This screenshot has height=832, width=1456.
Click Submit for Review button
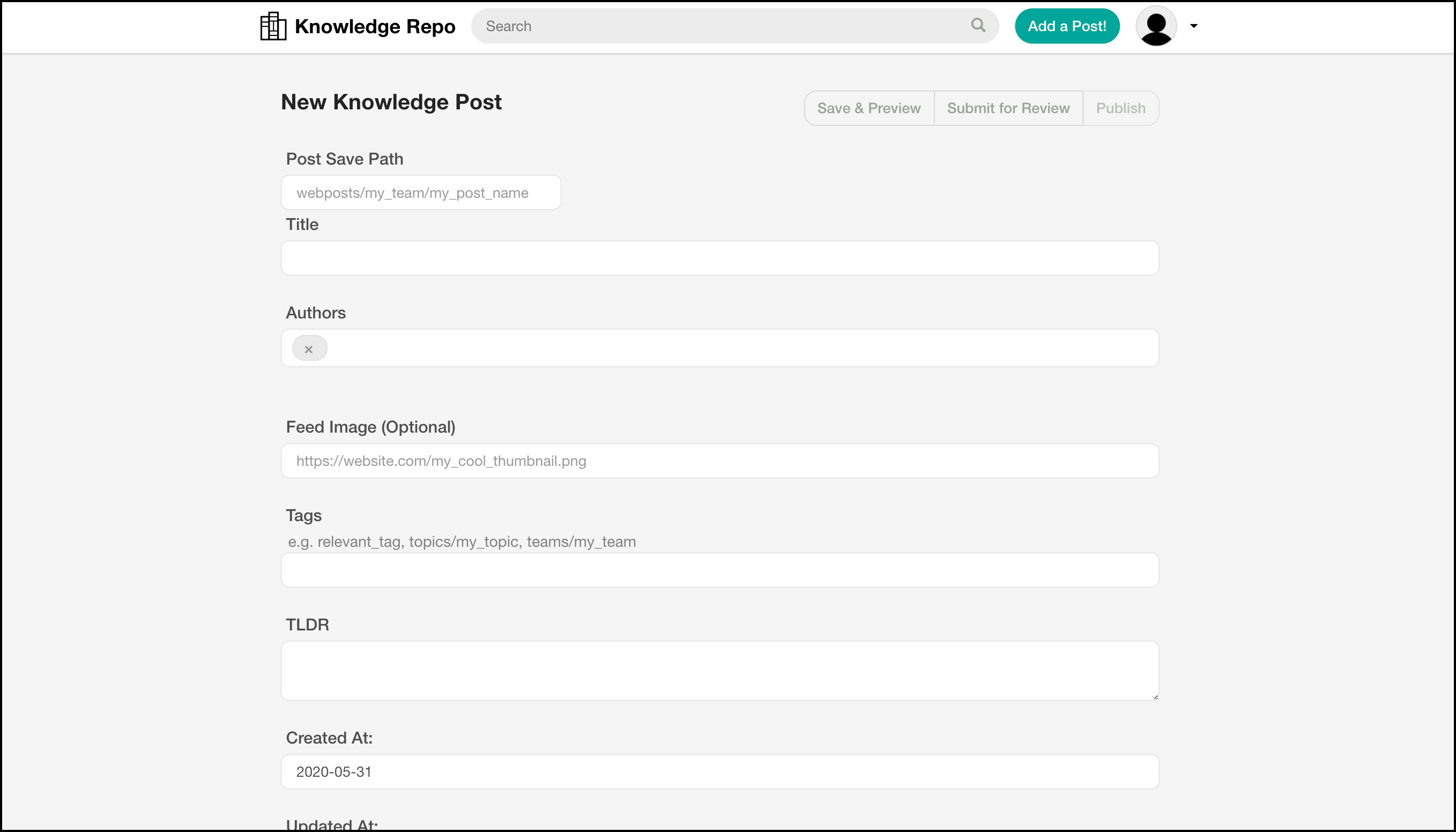(1008, 108)
